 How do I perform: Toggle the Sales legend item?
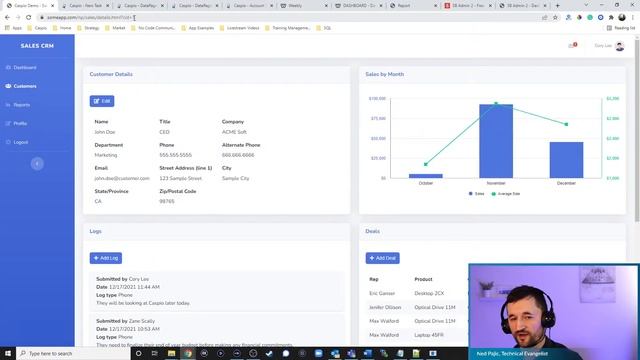[476, 194]
